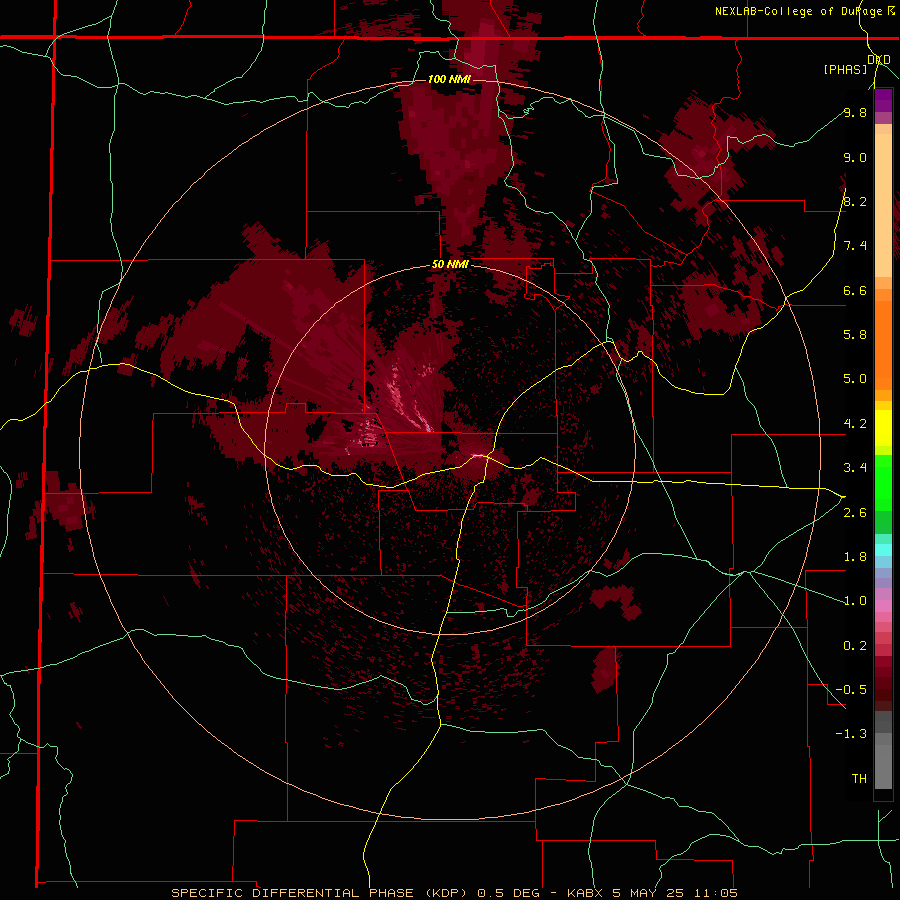The width and height of the screenshot is (900, 900).
Task: Click the 1.8 scale value label
Action: click(855, 557)
